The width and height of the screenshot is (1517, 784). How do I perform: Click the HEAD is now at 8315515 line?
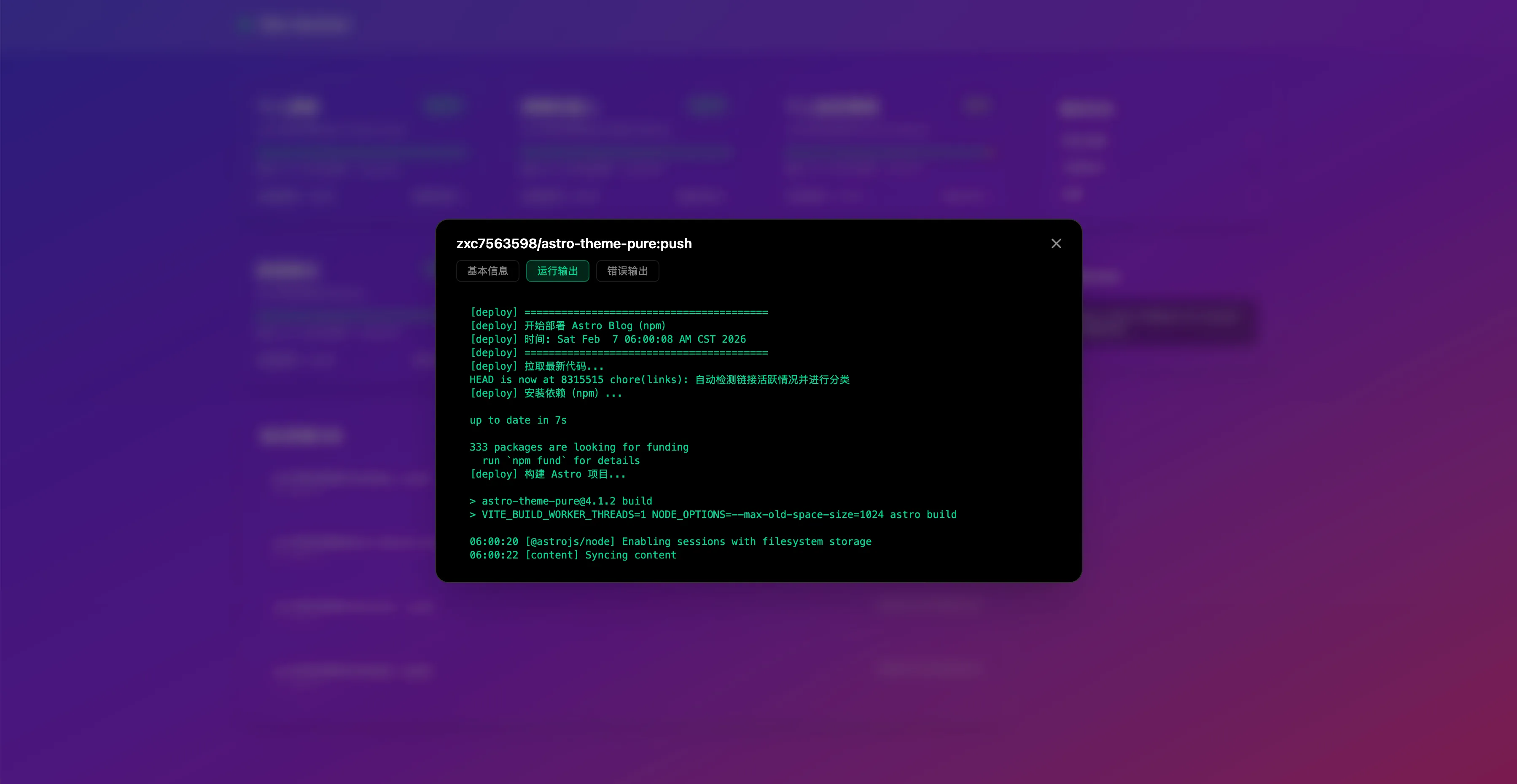click(x=659, y=380)
